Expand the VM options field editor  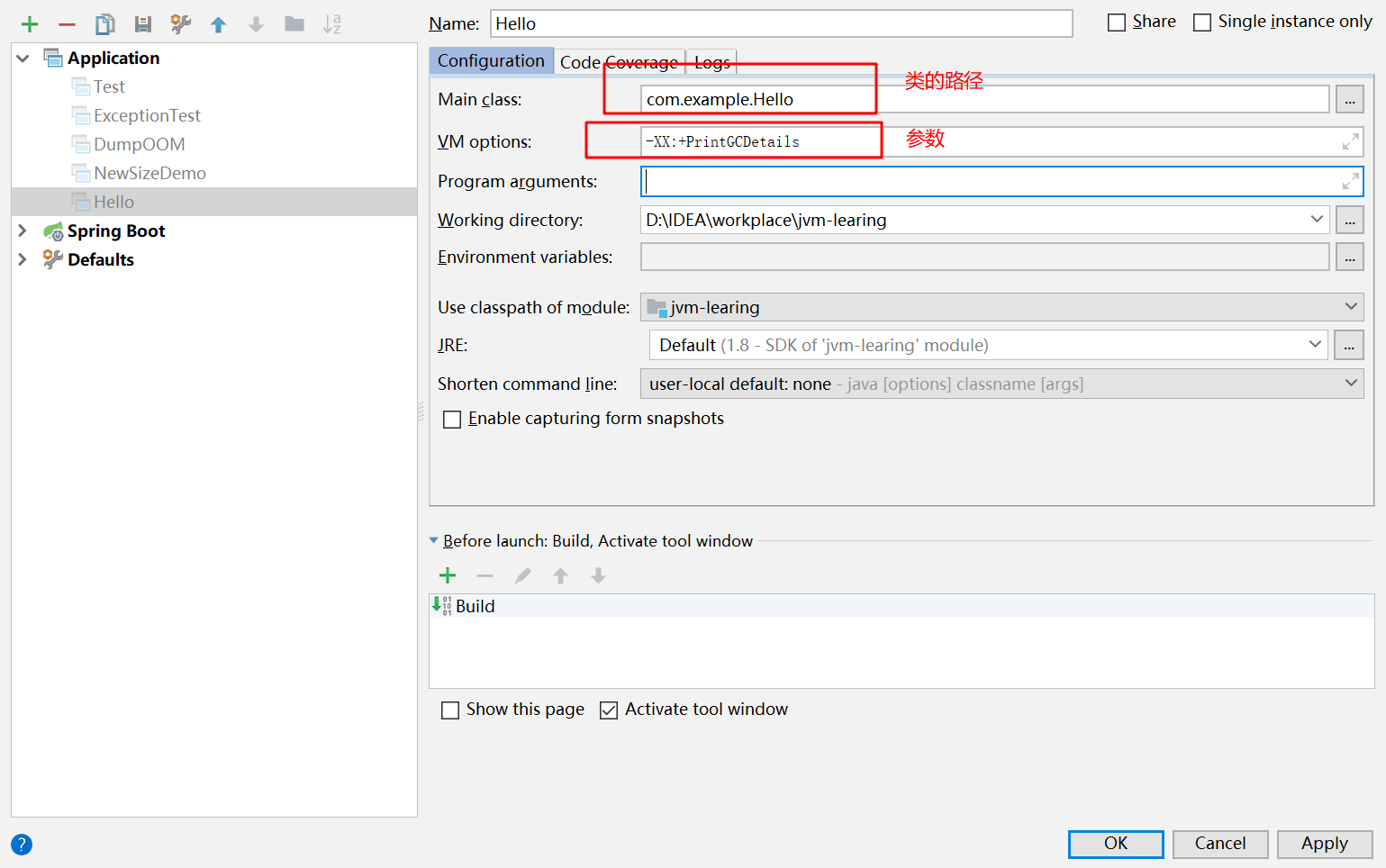point(1351,141)
